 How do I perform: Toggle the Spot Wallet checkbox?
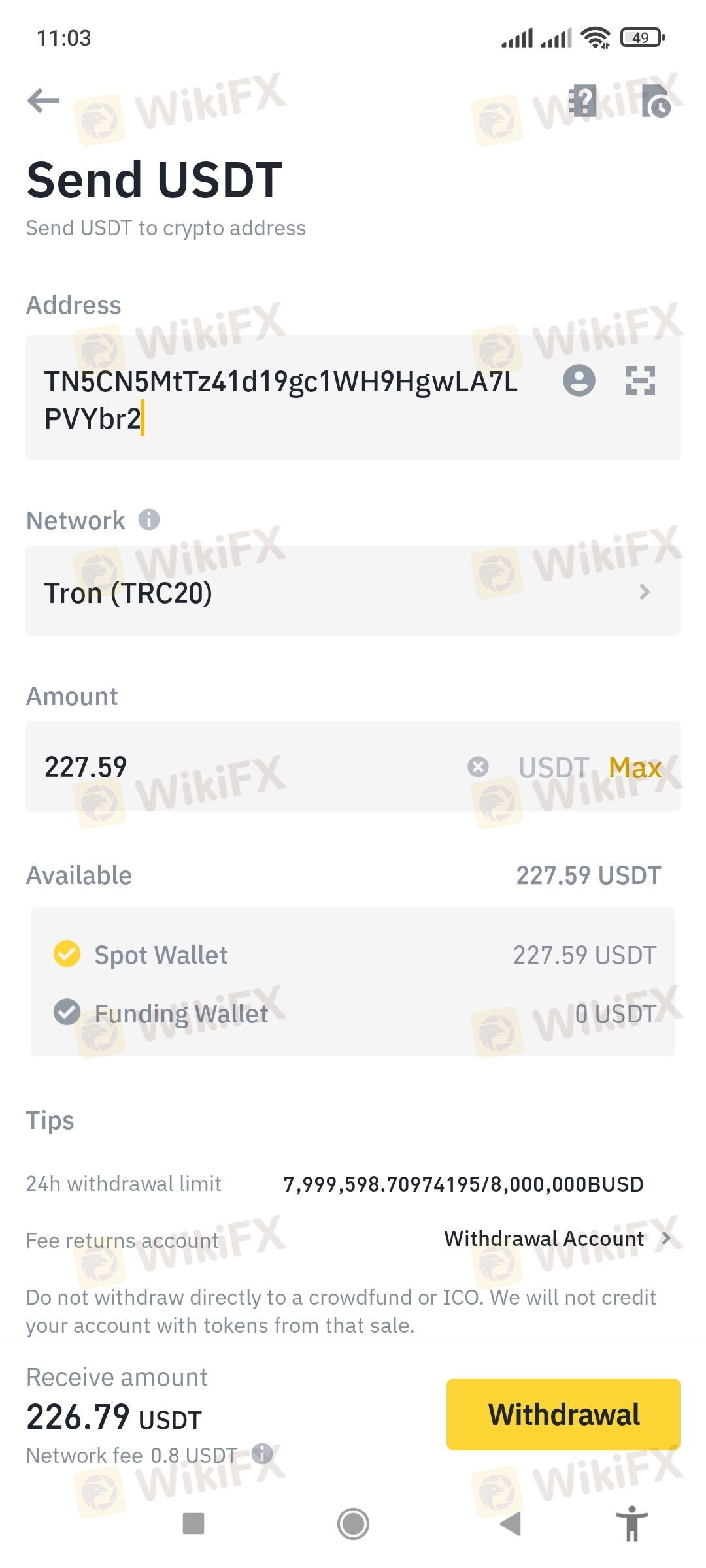[x=67, y=954]
